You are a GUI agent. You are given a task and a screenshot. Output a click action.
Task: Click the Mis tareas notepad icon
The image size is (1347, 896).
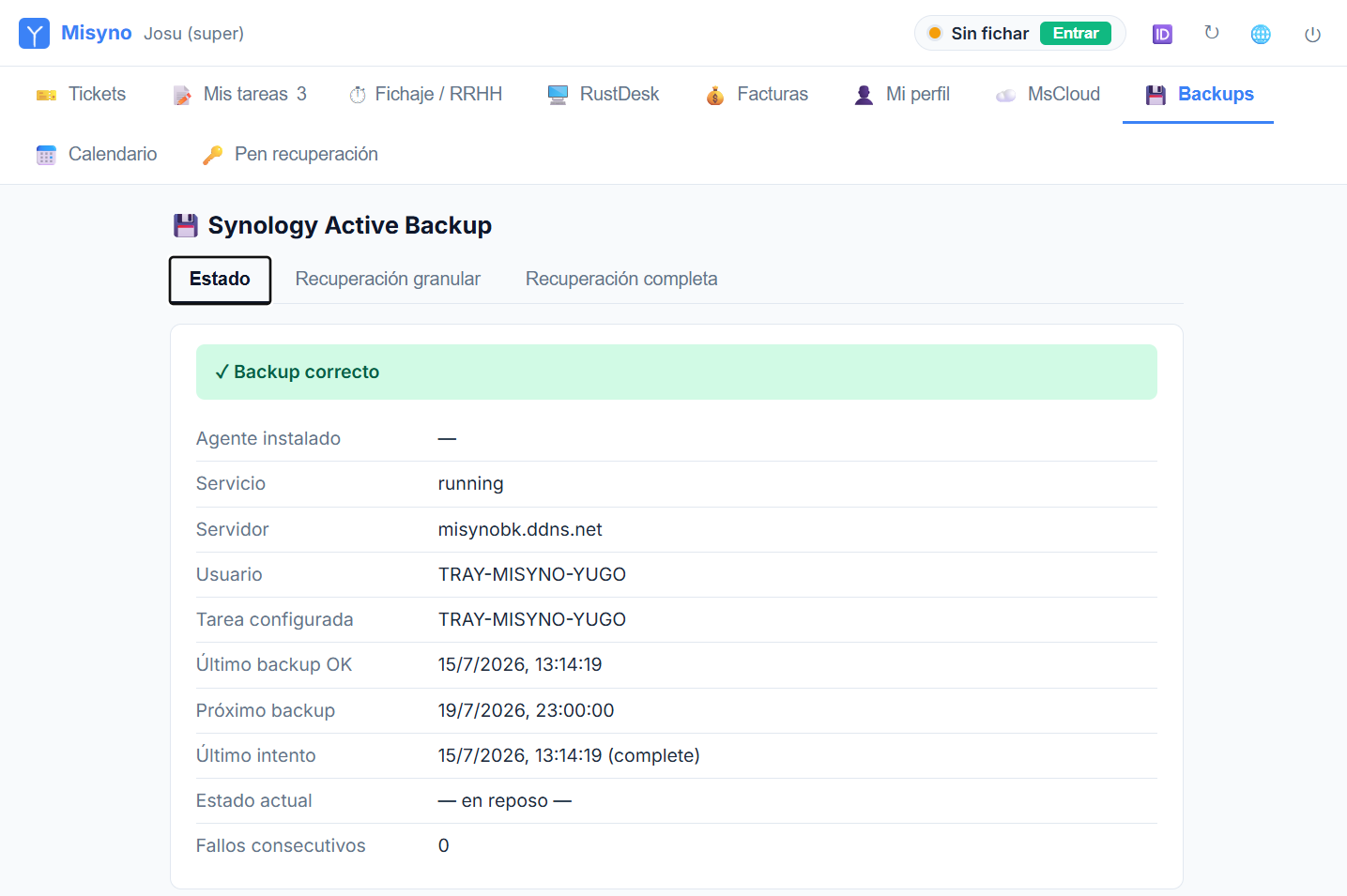[182, 95]
